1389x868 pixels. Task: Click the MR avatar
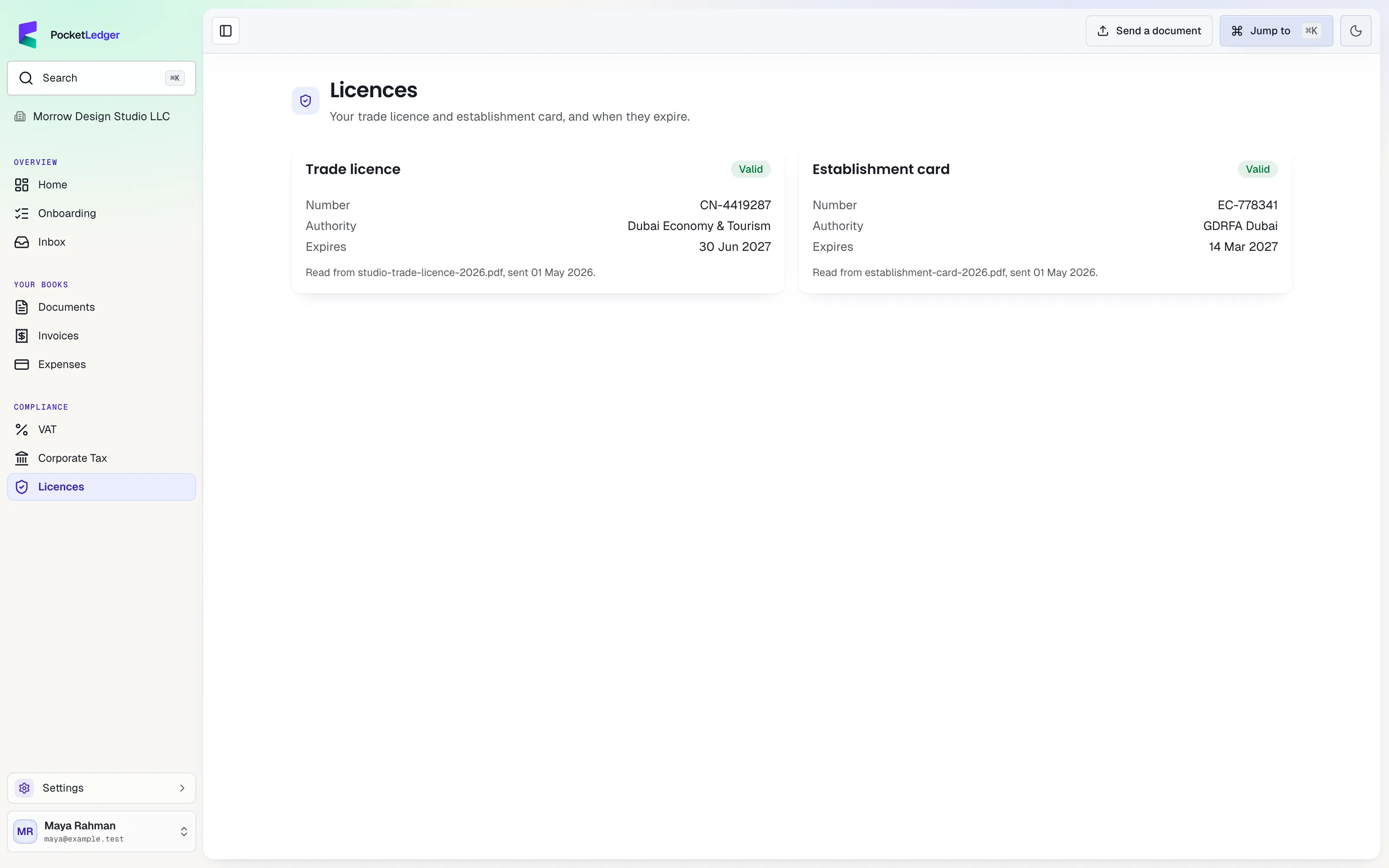click(25, 832)
